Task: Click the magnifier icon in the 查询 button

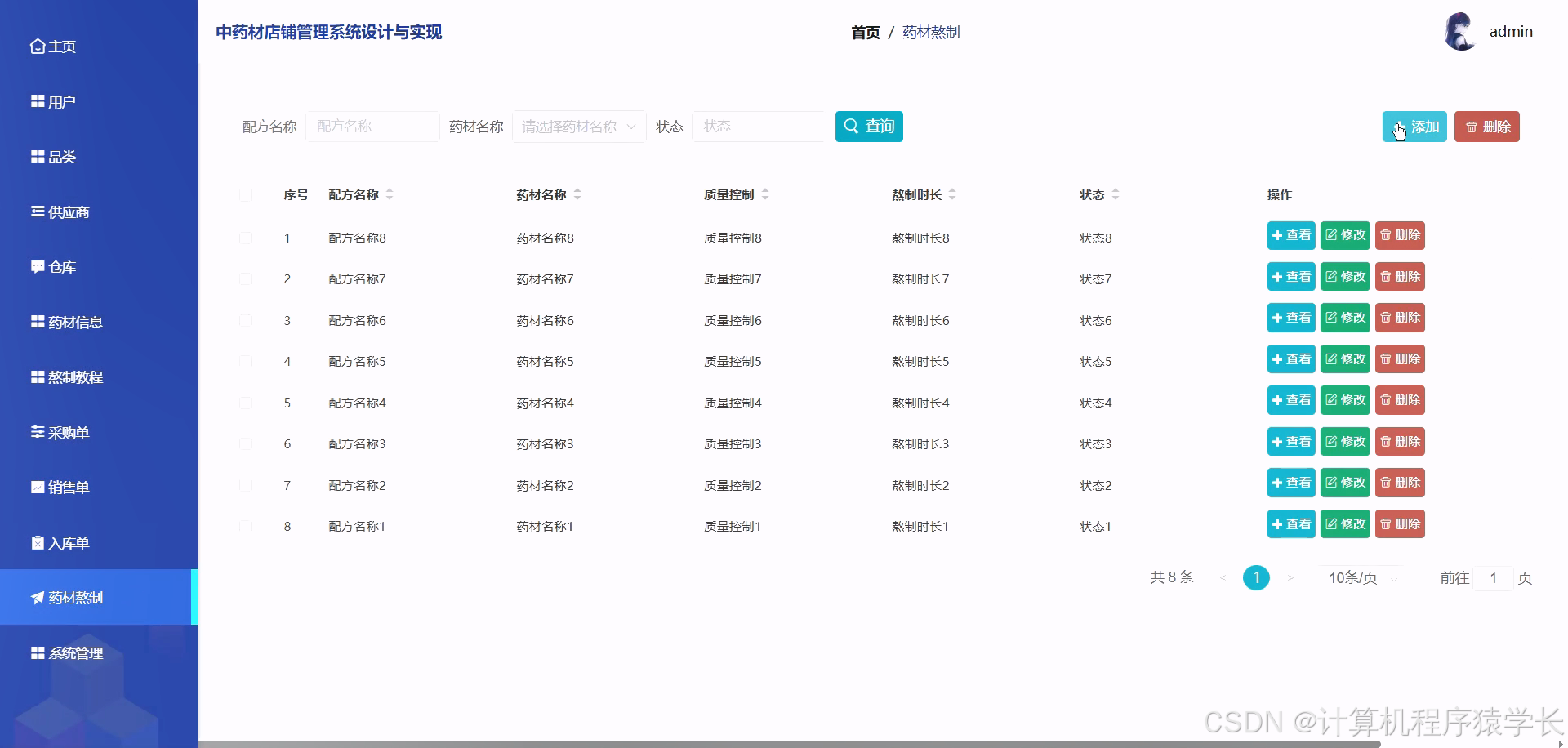Action: pos(850,126)
